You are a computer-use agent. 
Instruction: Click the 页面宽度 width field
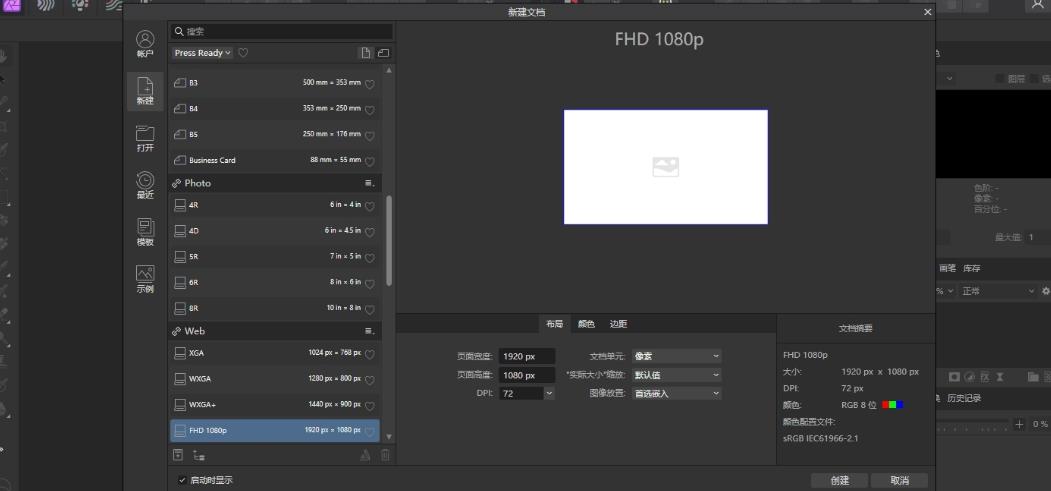[x=527, y=356]
